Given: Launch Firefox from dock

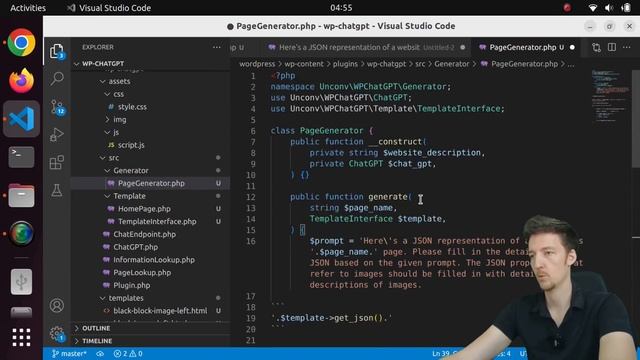Looking at the screenshot, I should tap(21, 81).
